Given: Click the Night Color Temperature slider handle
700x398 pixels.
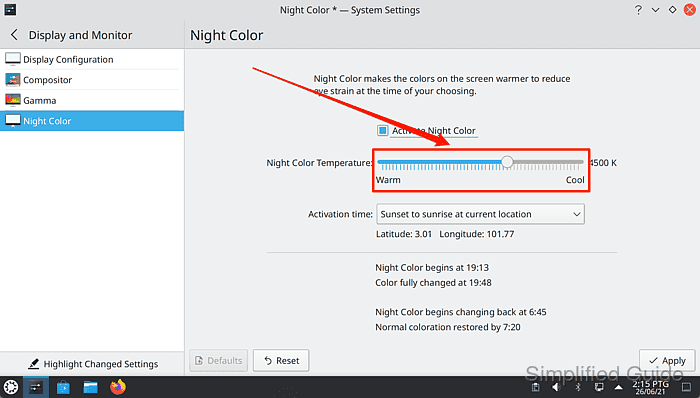Looking at the screenshot, I should click(507, 162).
